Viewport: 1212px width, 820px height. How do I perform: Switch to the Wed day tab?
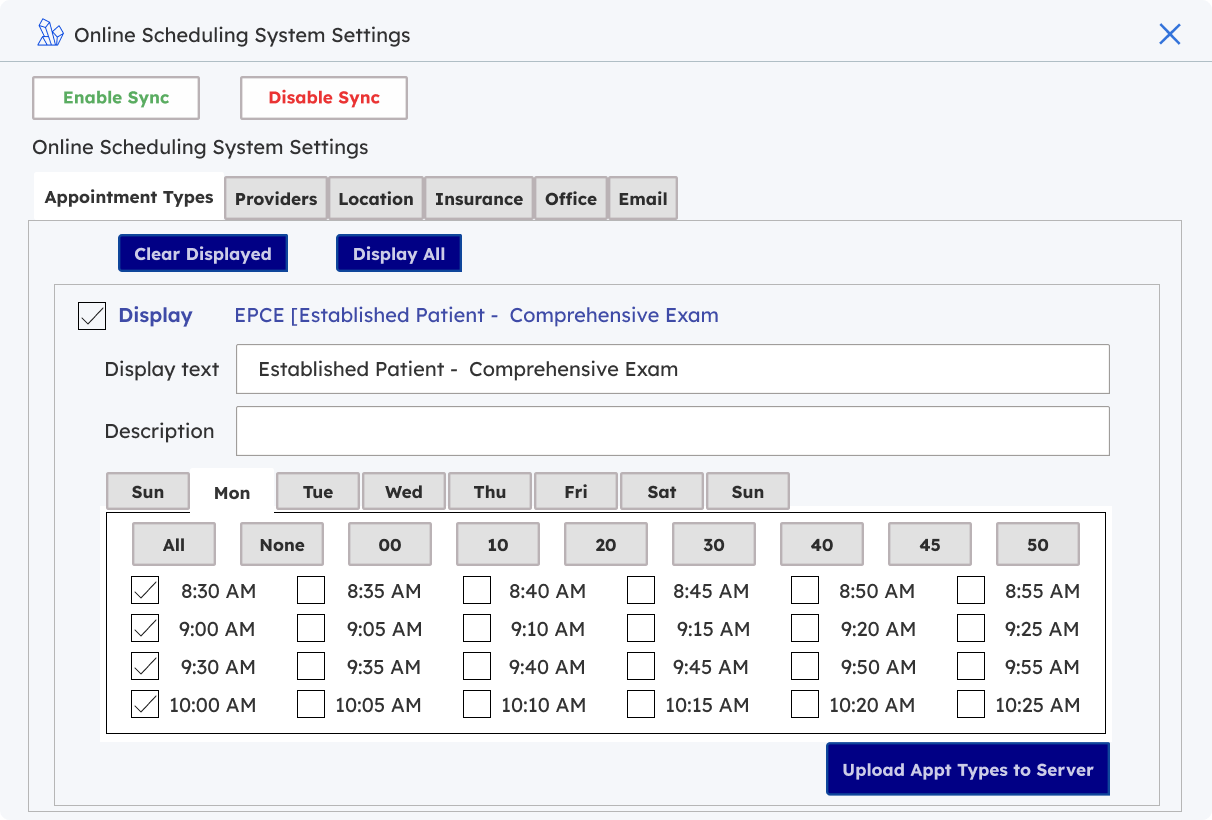[x=404, y=492]
